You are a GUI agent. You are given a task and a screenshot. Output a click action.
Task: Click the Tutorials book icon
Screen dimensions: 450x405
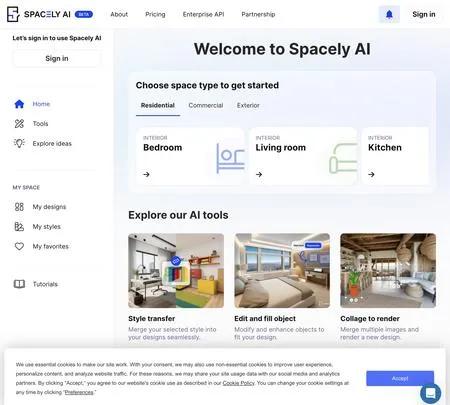click(x=19, y=284)
